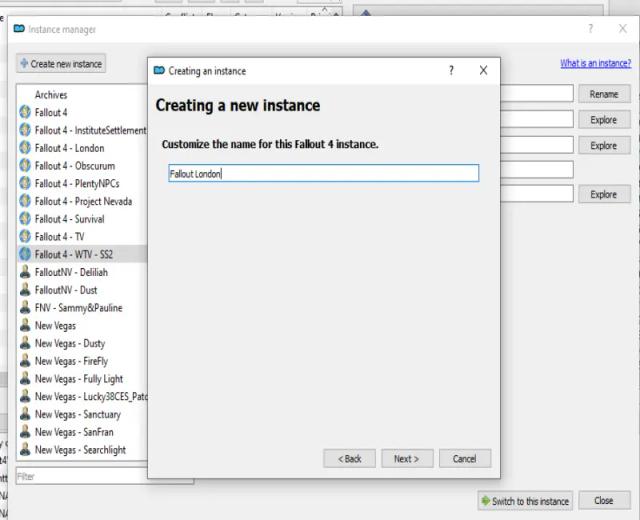Click the ranger icon beside FalloutNV - Deliliah

[25, 272]
